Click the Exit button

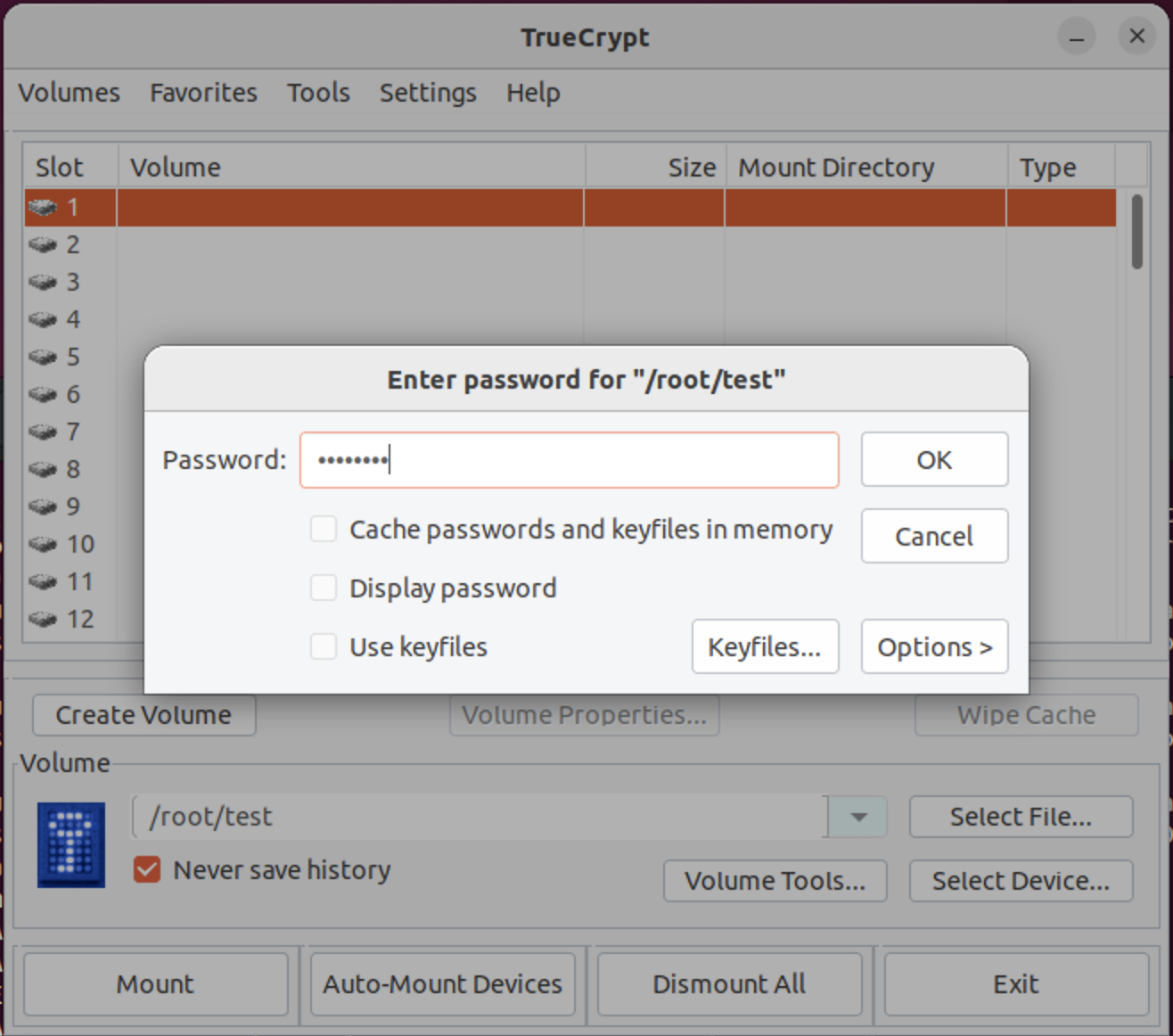[x=1016, y=984]
